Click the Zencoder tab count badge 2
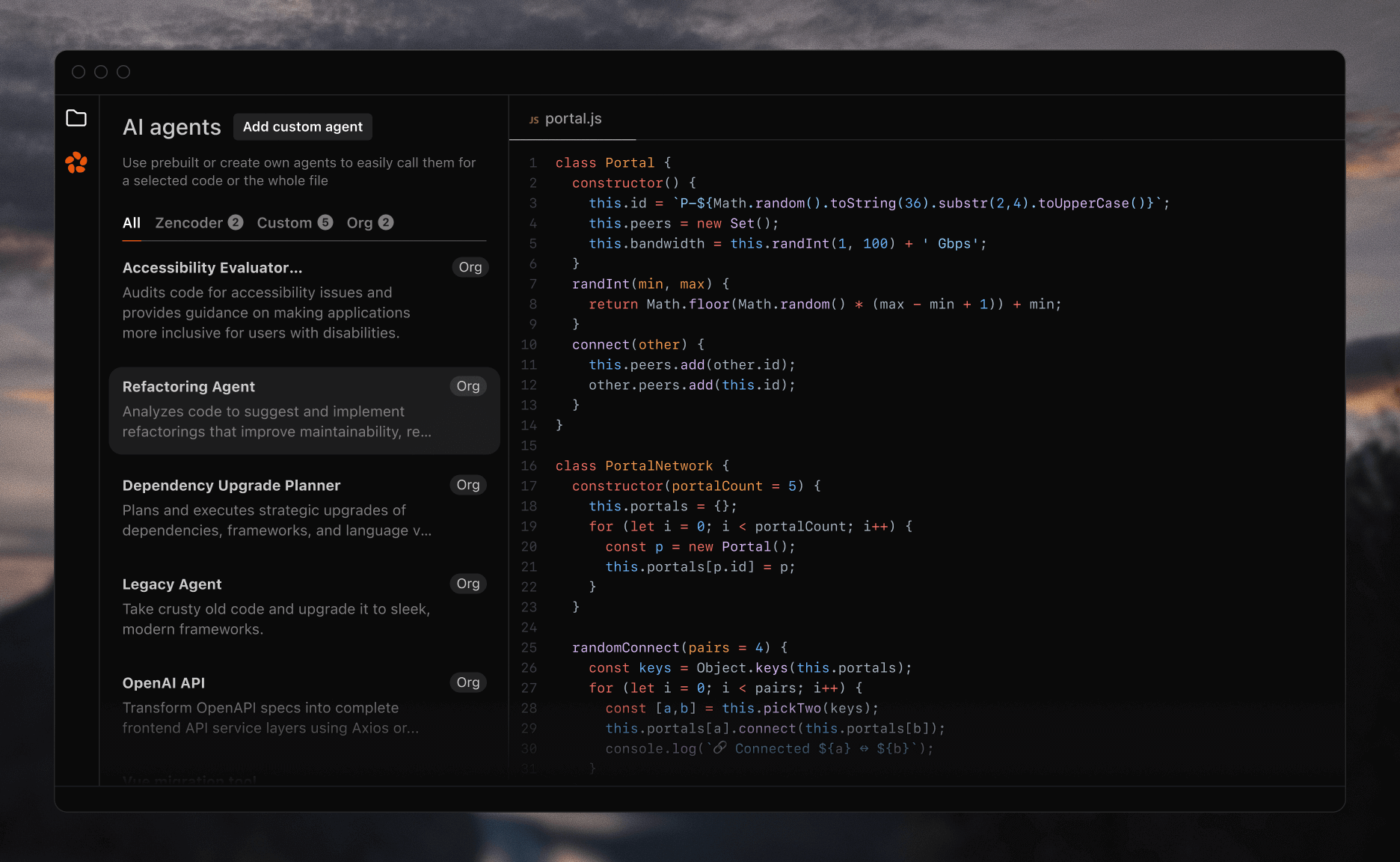 coord(236,222)
